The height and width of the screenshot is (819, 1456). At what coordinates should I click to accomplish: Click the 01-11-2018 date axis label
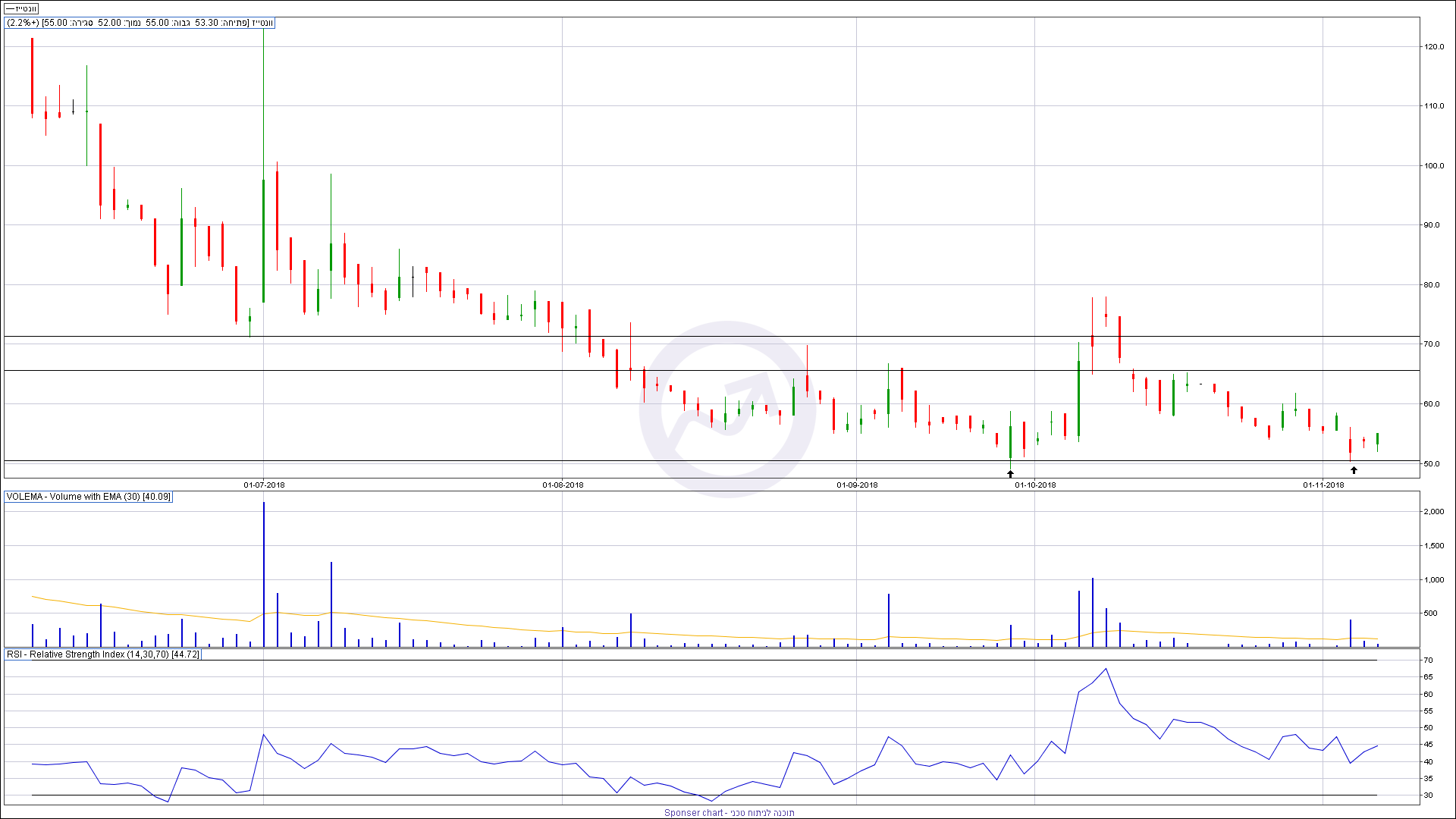point(1323,485)
